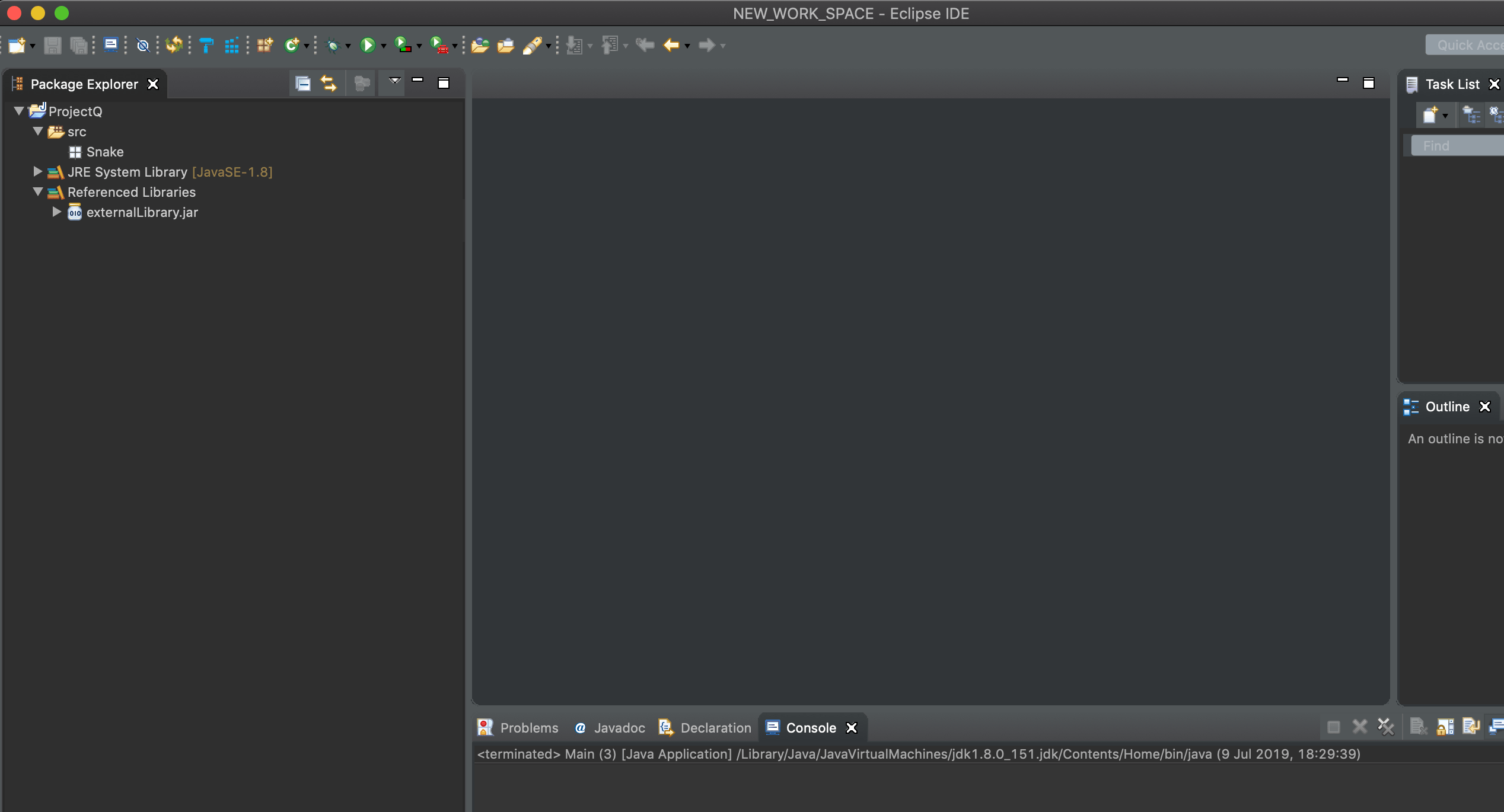Save all open files
The width and height of the screenshot is (1504, 812).
[79, 45]
